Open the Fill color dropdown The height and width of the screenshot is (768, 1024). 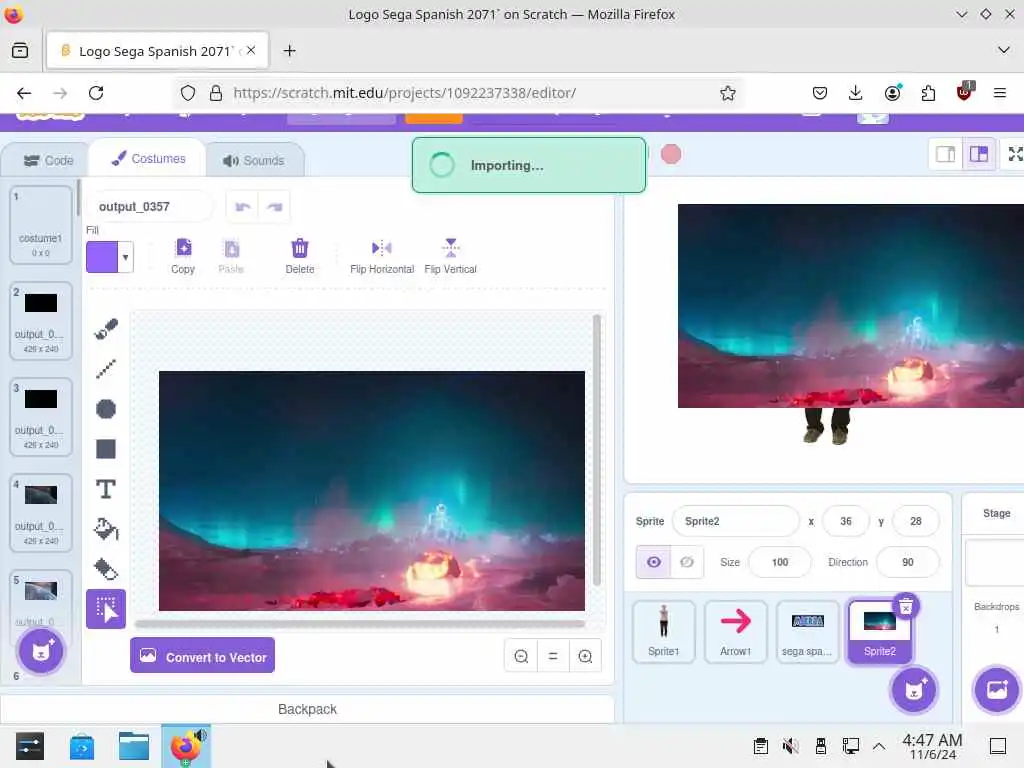(125, 257)
